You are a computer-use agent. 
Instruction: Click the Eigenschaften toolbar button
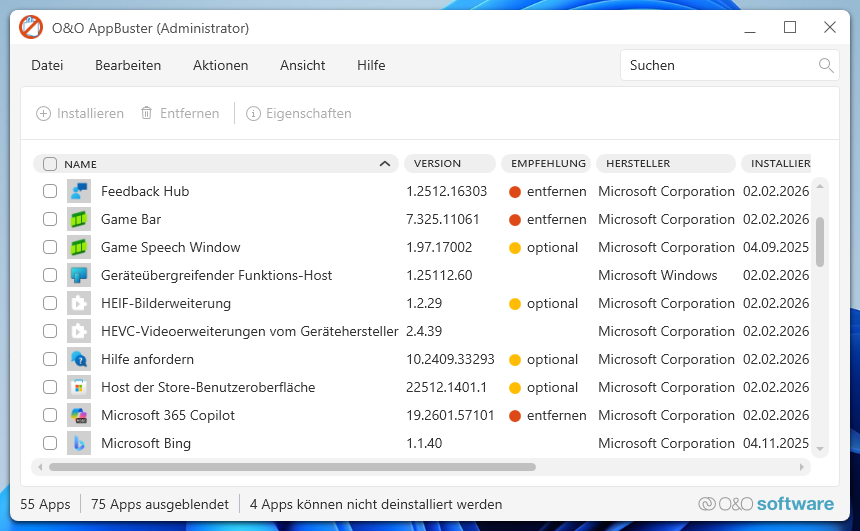[x=299, y=114]
